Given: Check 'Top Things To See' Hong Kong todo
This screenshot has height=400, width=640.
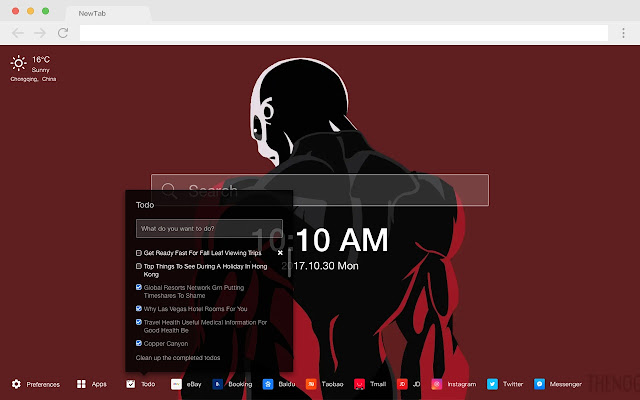Looking at the screenshot, I should [x=139, y=266].
